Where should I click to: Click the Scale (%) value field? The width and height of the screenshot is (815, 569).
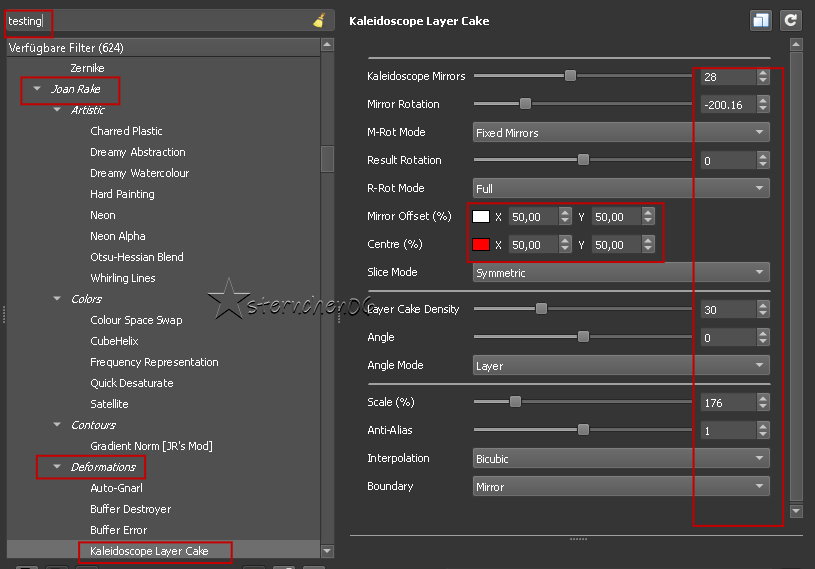coord(727,403)
